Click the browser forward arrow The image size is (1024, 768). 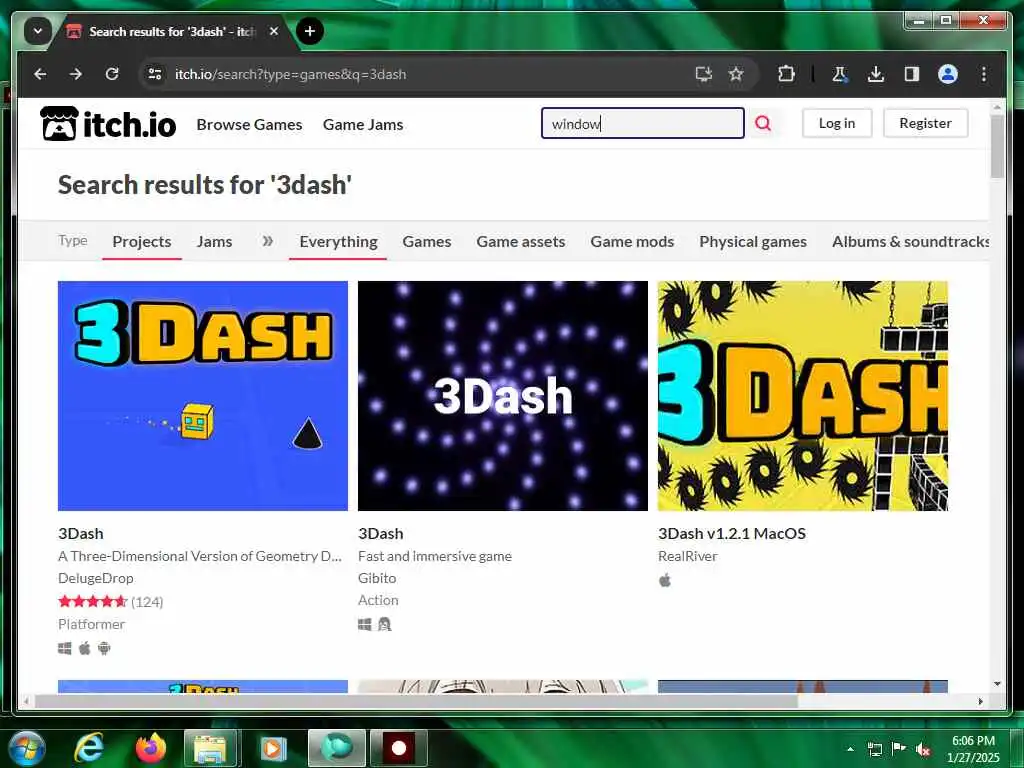(76, 74)
